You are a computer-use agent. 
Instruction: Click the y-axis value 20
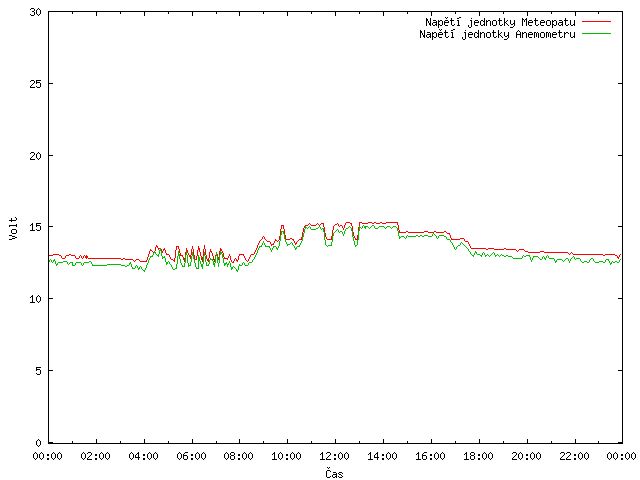[x=36, y=156]
